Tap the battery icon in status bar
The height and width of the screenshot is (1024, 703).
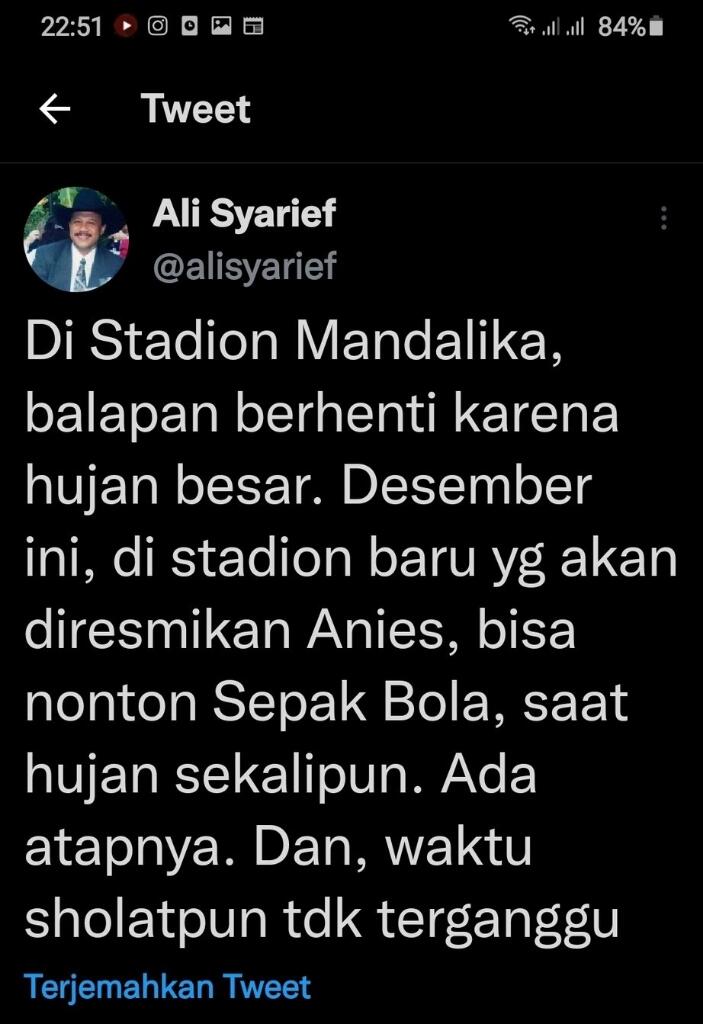[657, 26]
